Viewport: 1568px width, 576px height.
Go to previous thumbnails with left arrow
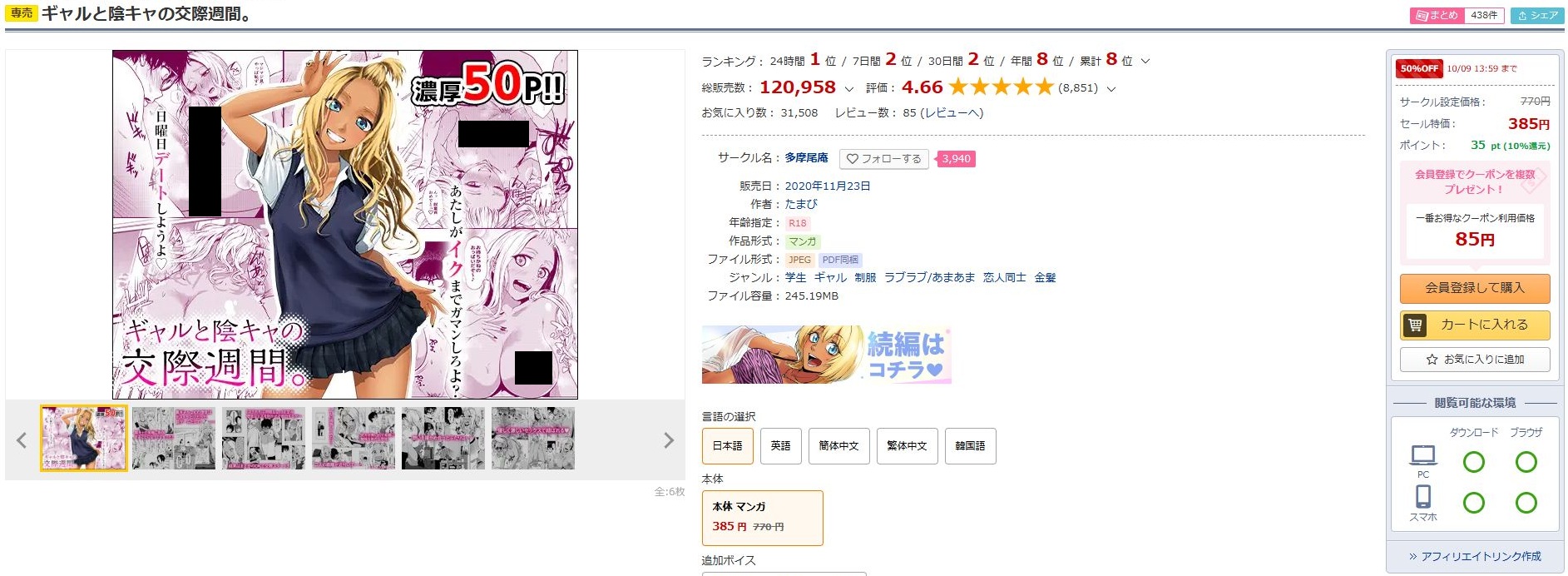(x=22, y=440)
